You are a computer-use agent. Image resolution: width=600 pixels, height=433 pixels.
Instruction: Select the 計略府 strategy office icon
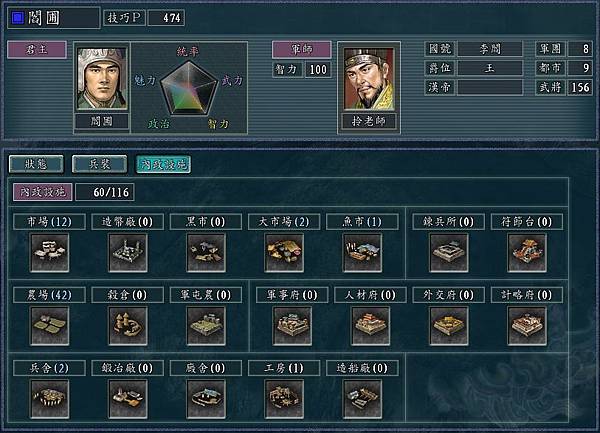(x=527, y=326)
